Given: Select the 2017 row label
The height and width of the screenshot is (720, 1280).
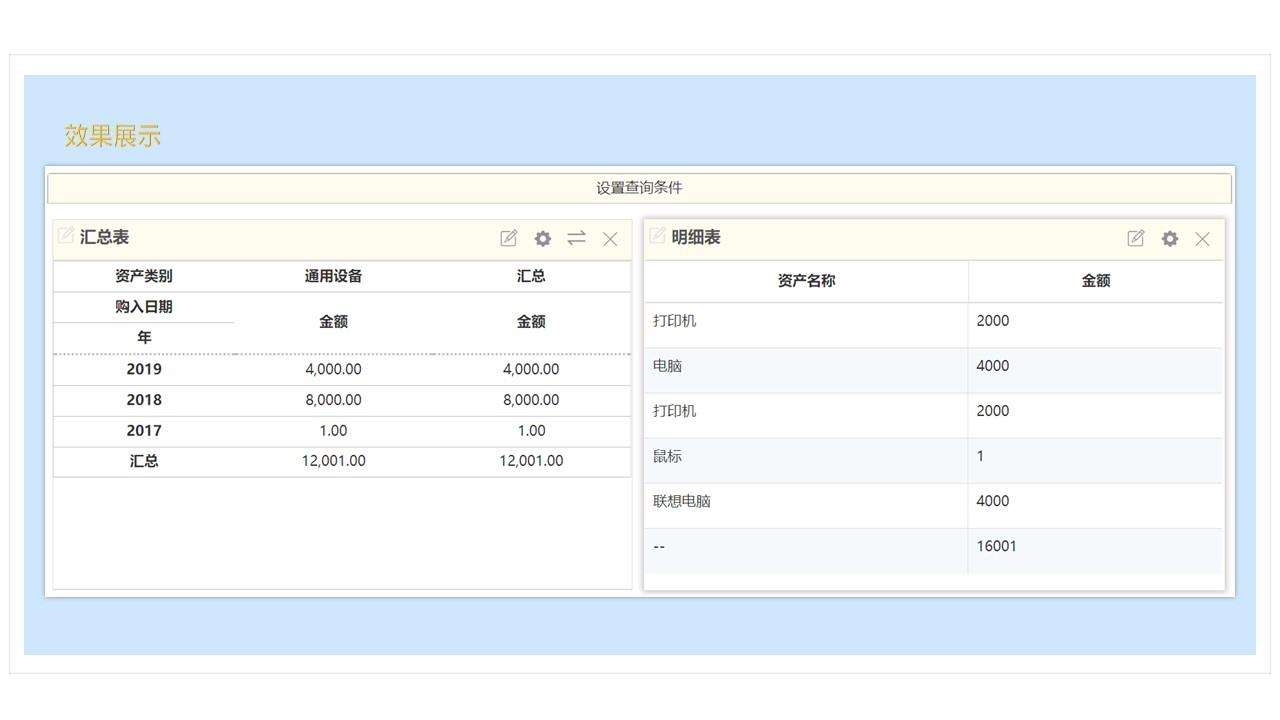Looking at the screenshot, I should click(x=144, y=431).
